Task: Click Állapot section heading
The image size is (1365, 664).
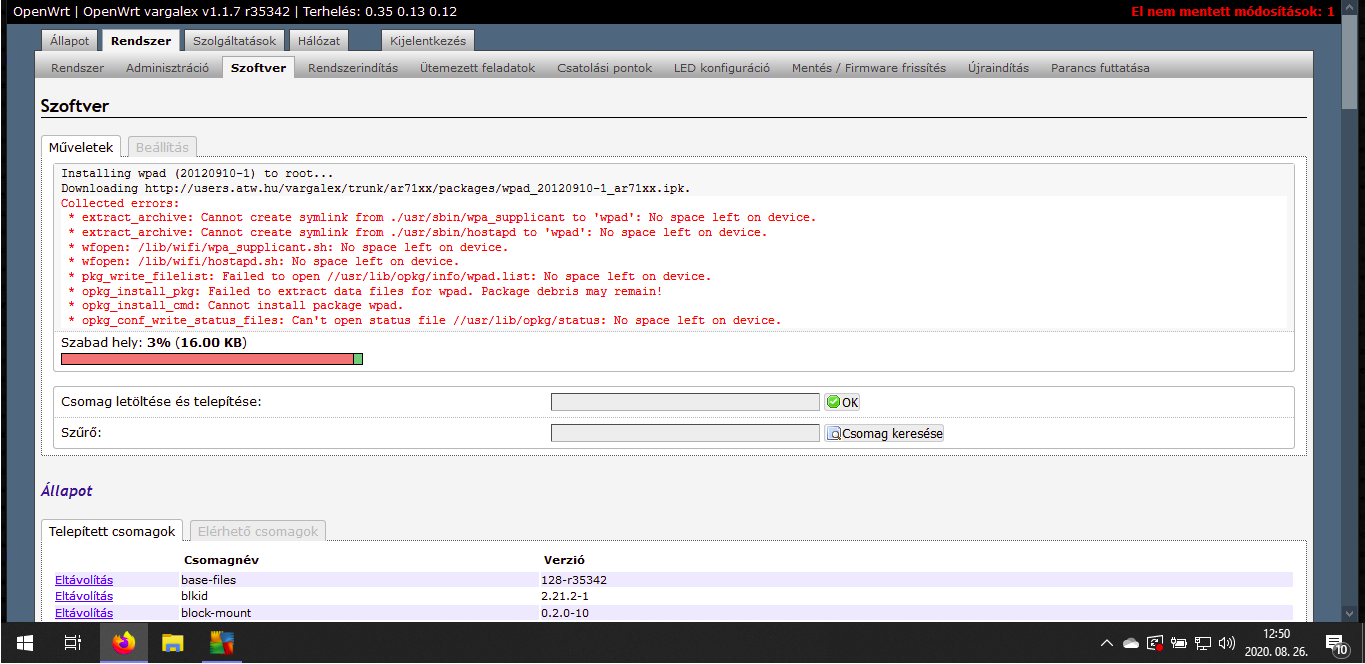Action: [x=67, y=491]
